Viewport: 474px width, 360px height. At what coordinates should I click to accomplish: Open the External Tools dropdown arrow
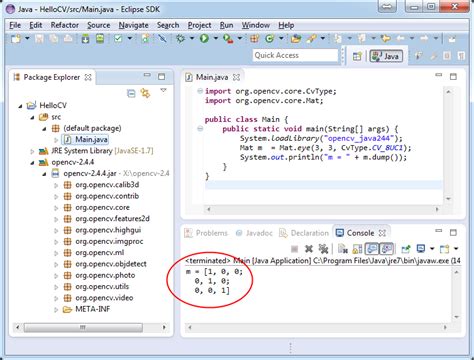coord(240,39)
